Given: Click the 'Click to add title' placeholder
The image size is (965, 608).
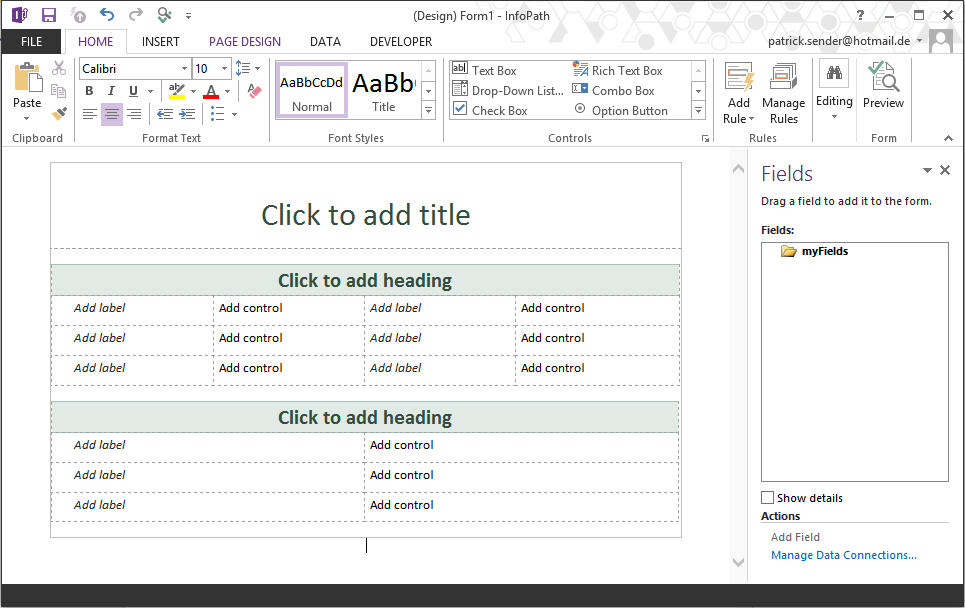Looking at the screenshot, I should click(366, 215).
